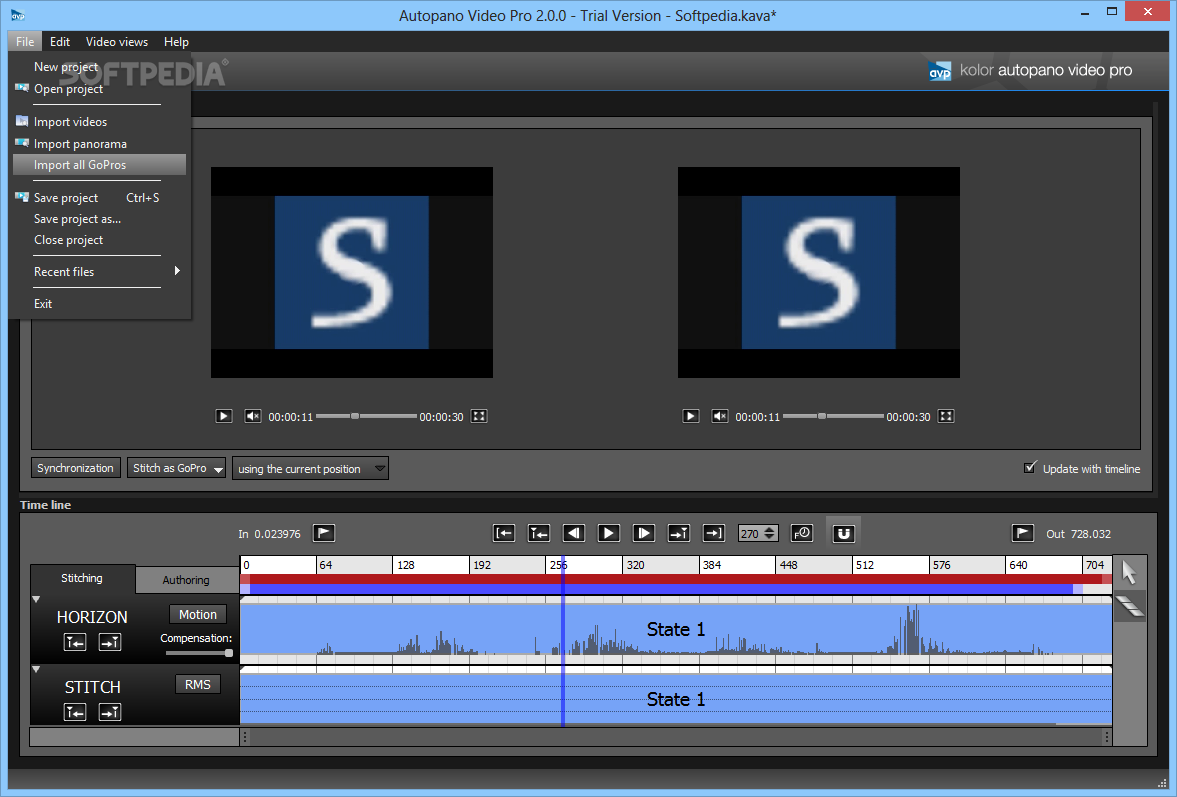The width and height of the screenshot is (1177, 797).
Task: Go to STITCH previous keyframe
Action: [75, 711]
